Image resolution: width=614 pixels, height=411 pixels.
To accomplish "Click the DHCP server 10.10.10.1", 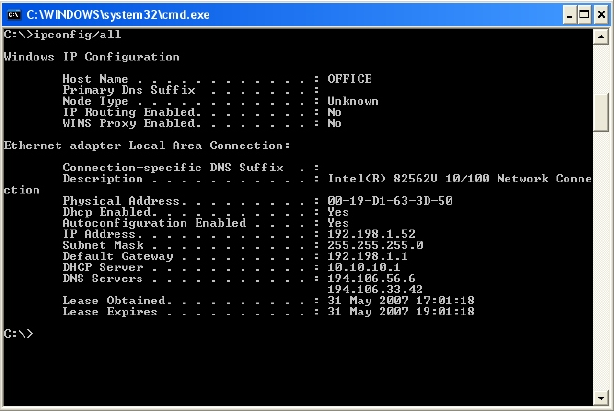I will (364, 267).
